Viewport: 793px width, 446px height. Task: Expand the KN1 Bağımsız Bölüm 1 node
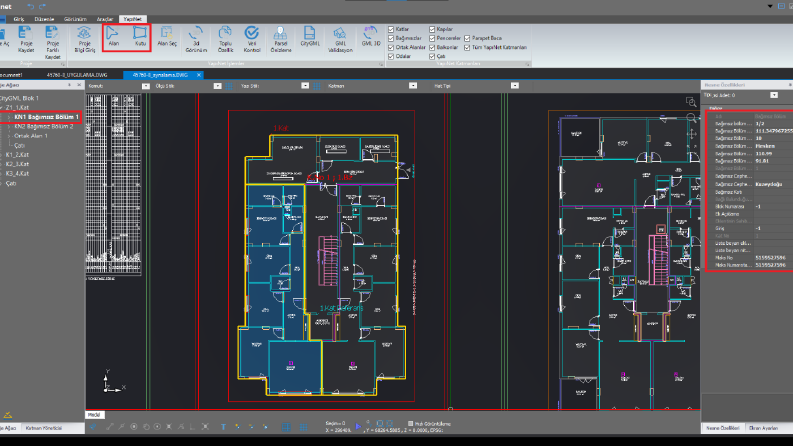click(x=9, y=117)
